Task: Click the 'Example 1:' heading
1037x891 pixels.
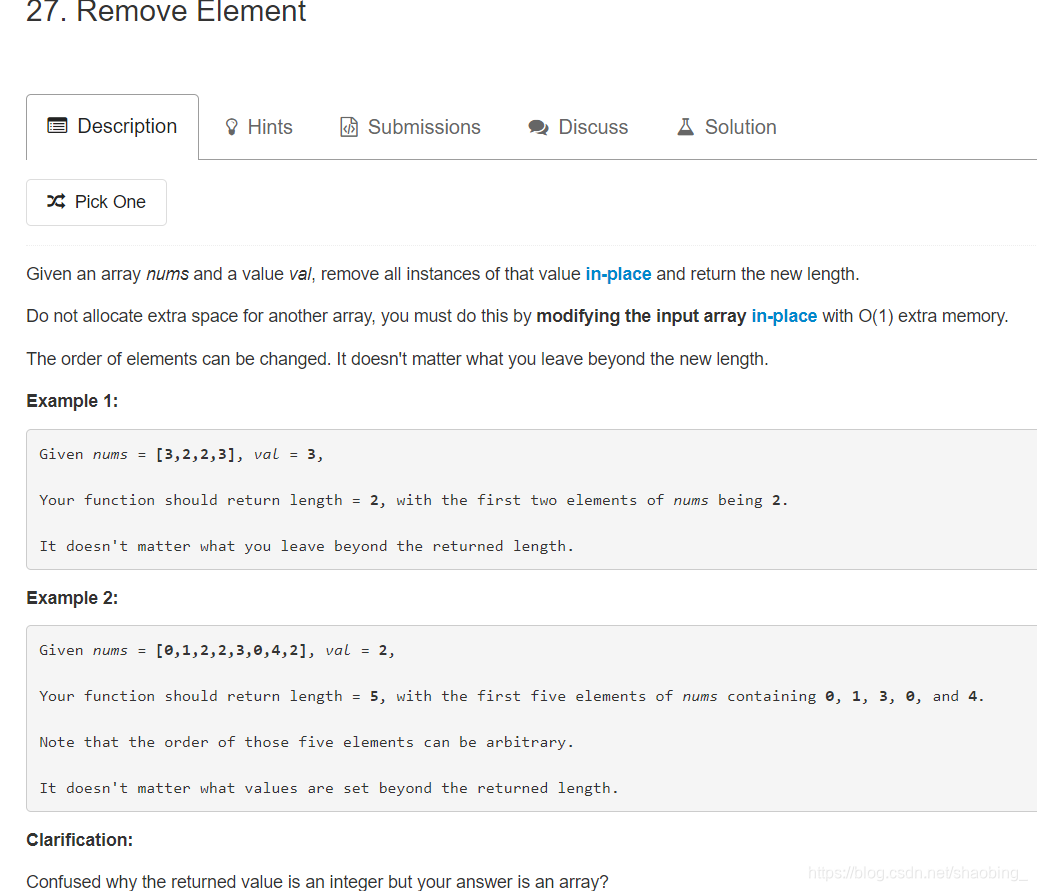Action: tap(72, 401)
